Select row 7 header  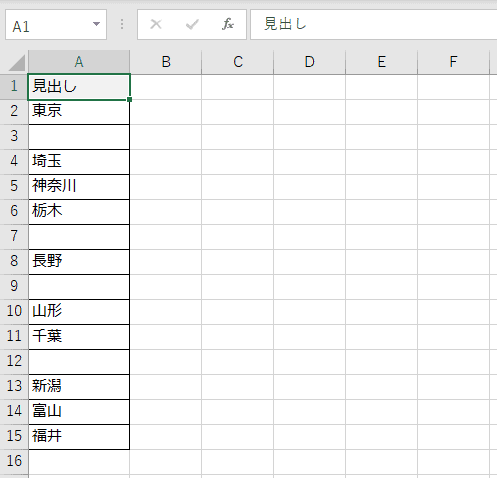(14, 236)
